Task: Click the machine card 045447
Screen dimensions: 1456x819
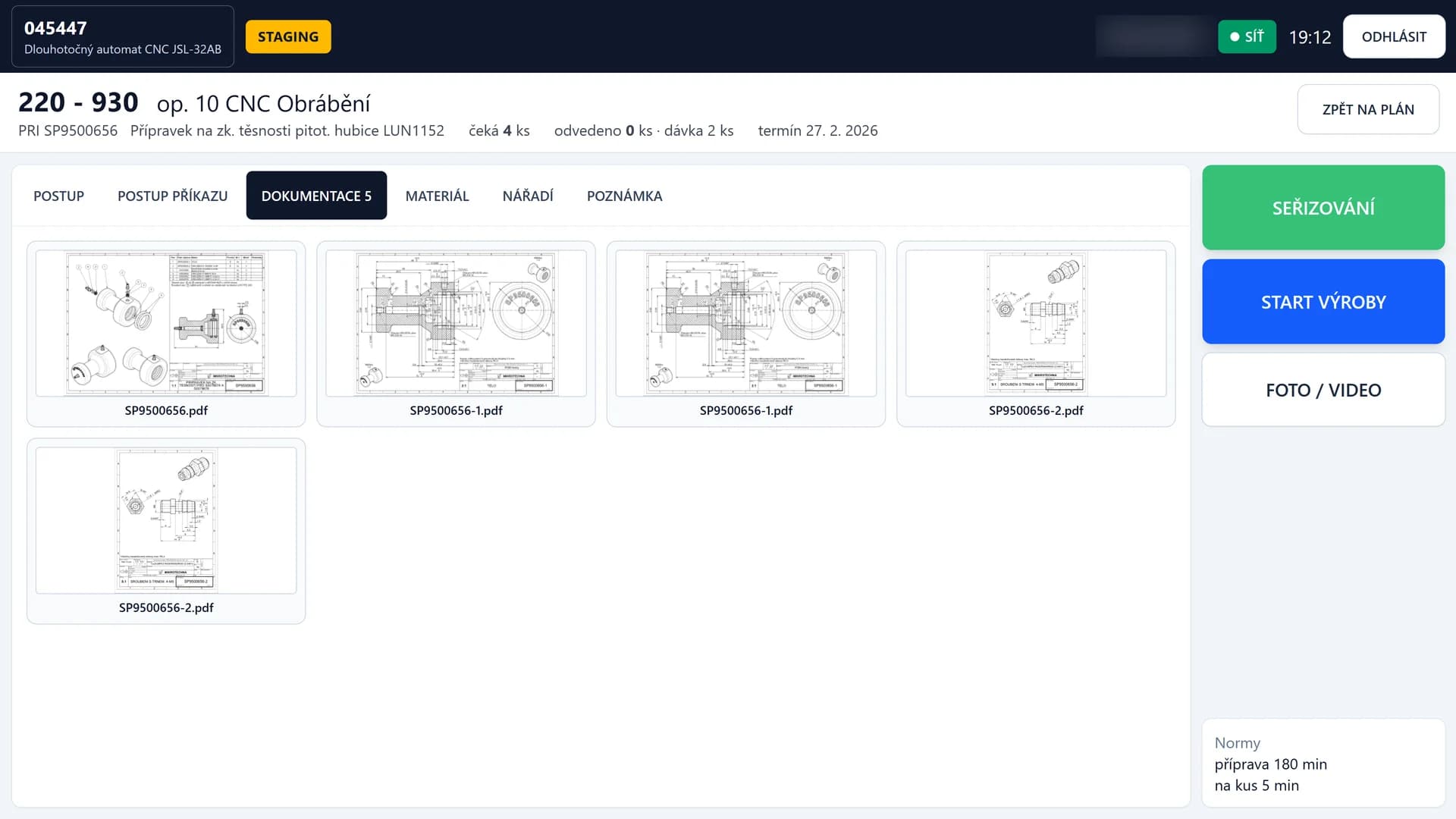Action: (x=123, y=36)
